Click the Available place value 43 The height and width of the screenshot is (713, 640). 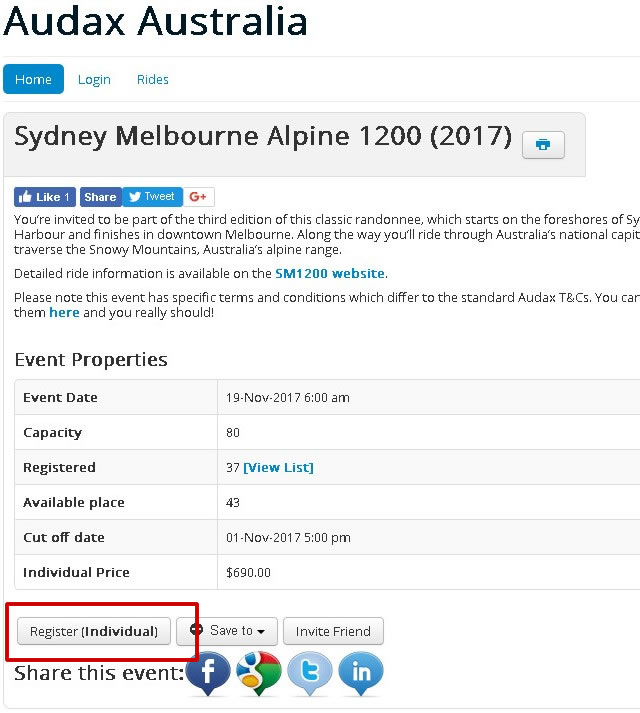click(233, 502)
